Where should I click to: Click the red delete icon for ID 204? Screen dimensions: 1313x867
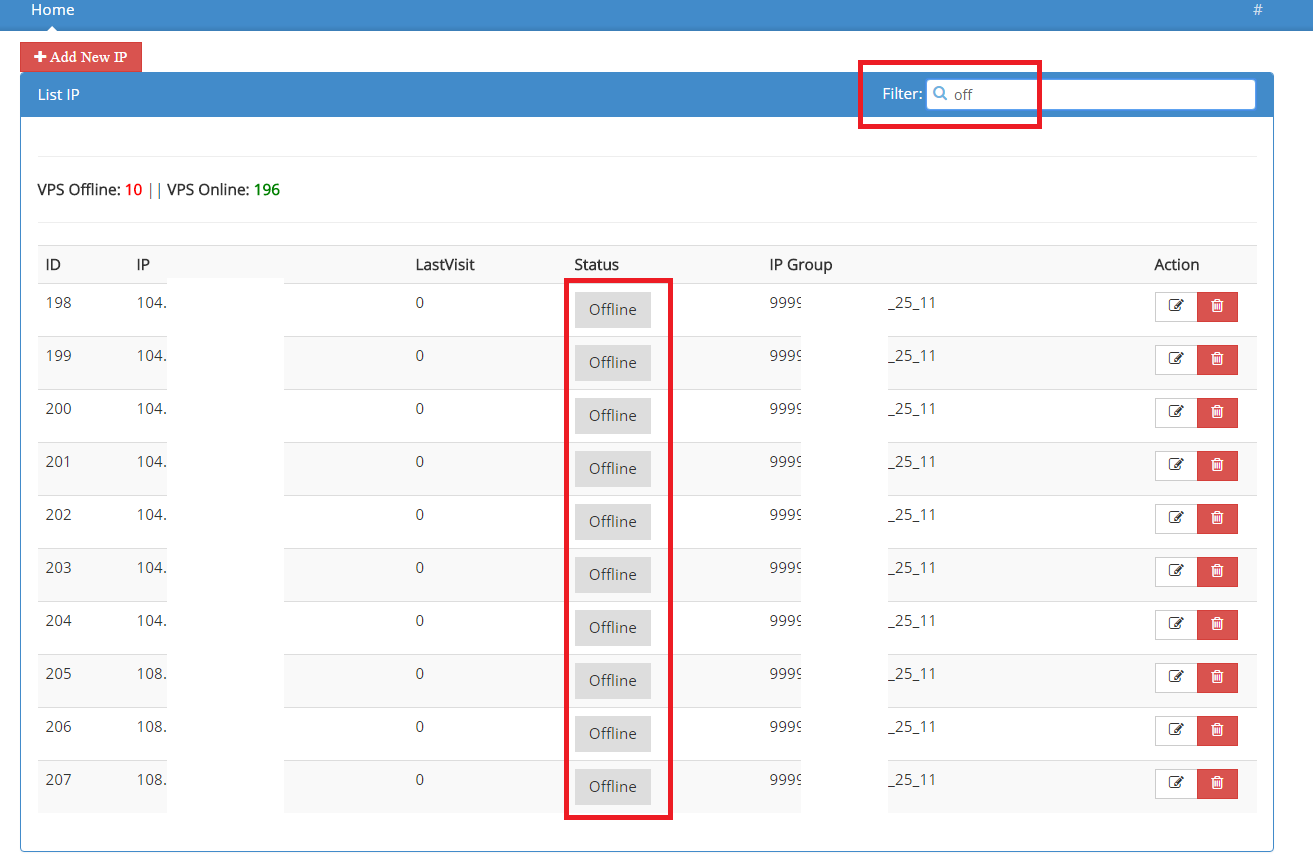click(x=1217, y=625)
